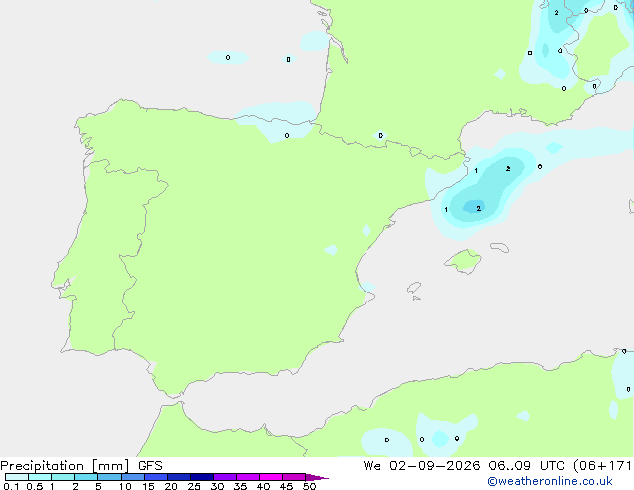Click the '0.5' legend scale label
The height and width of the screenshot is (490, 634).
point(35,486)
